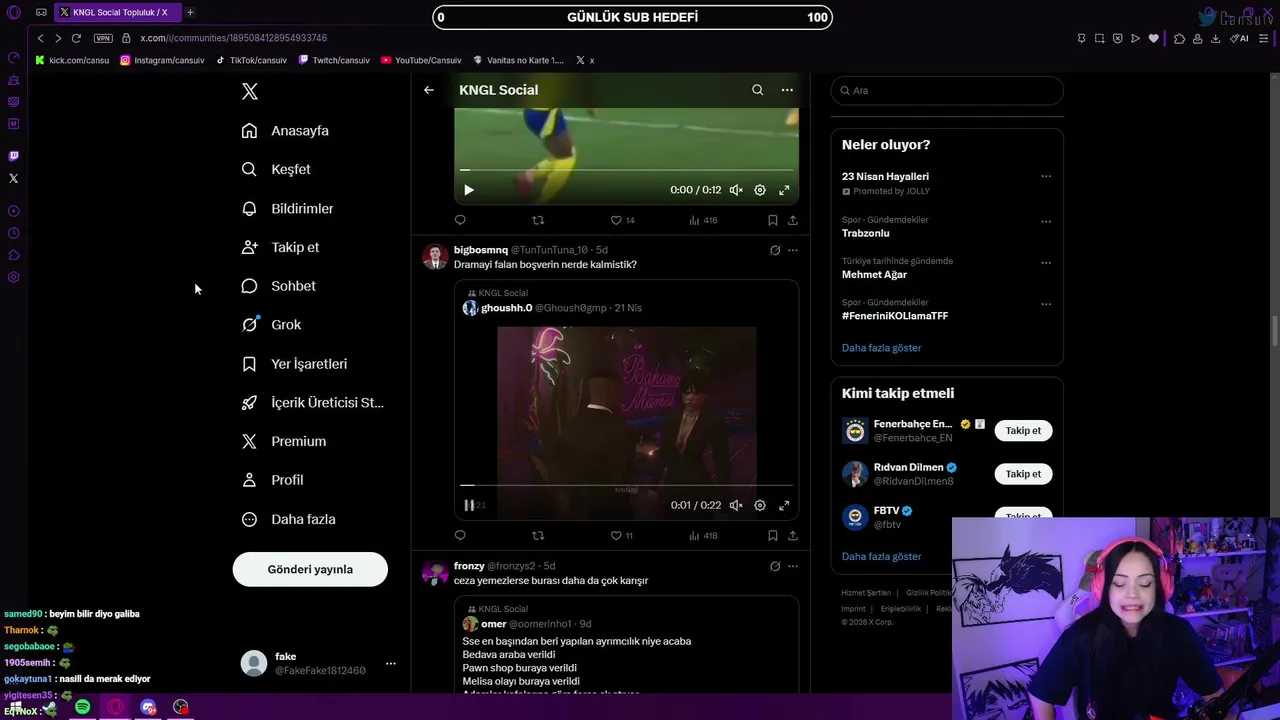View the analytics showing 416 views
The width and height of the screenshot is (1280, 720).
point(703,220)
